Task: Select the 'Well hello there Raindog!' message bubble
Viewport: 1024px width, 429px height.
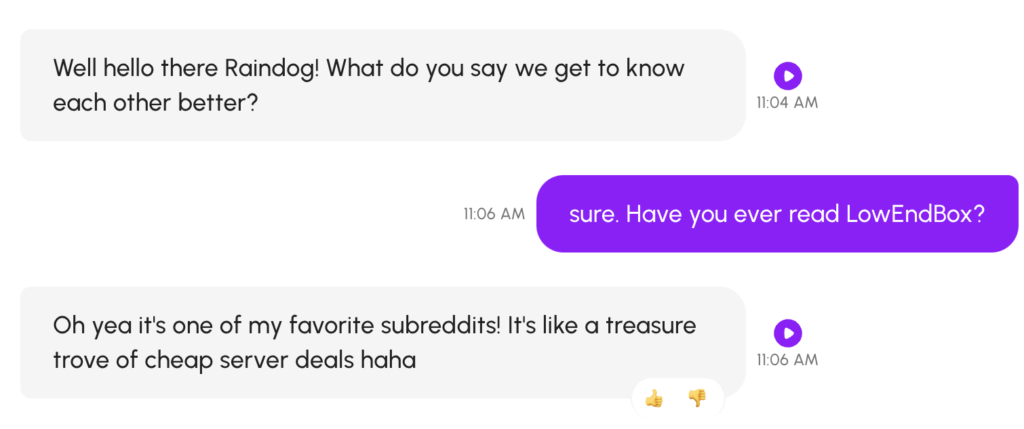Action: tap(383, 85)
